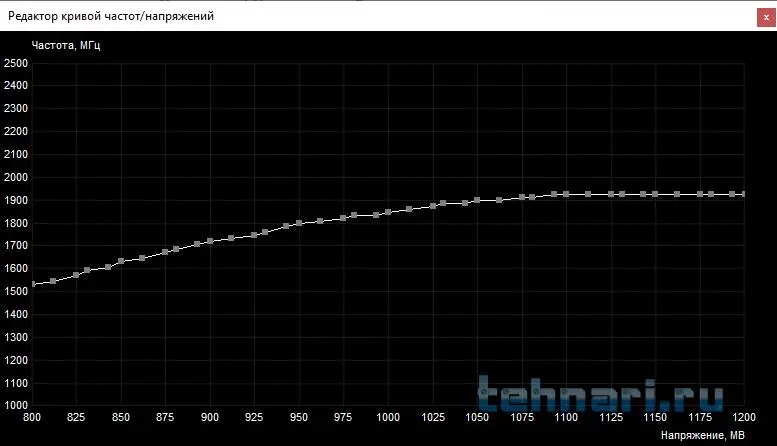Viewport: 777px width, 446px height.
Task: Select the curve point on the 875 mV gridline
Action: point(165,252)
